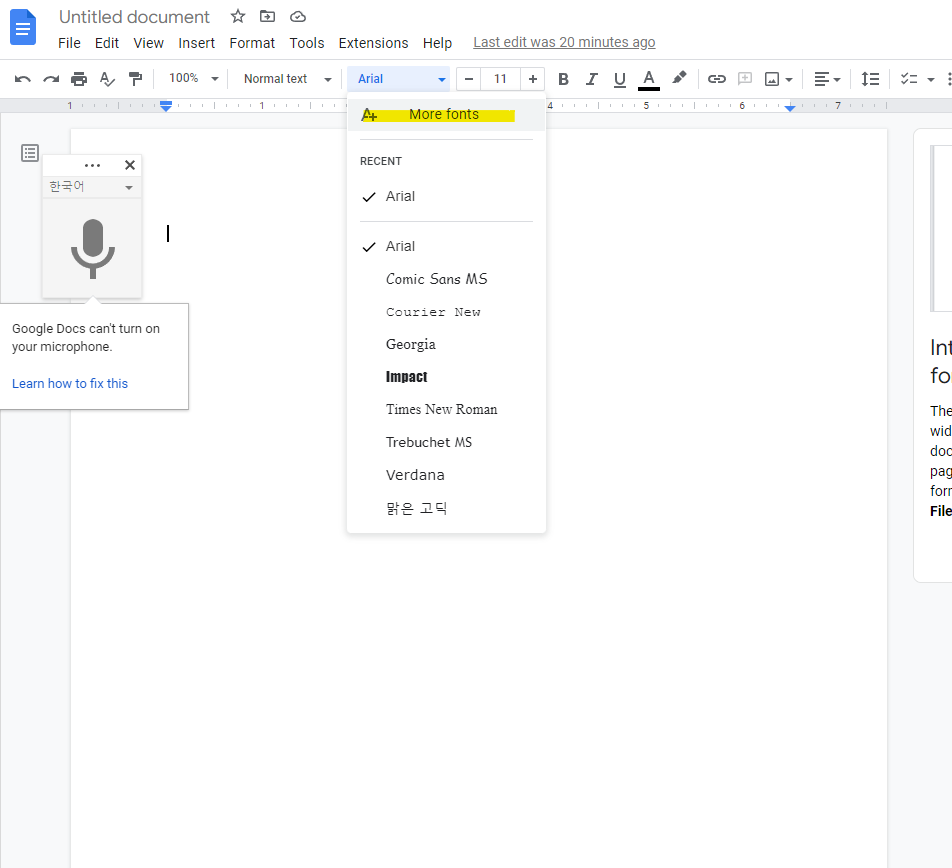952x868 pixels.
Task: Select Trebuchet MS font
Action: (446, 442)
